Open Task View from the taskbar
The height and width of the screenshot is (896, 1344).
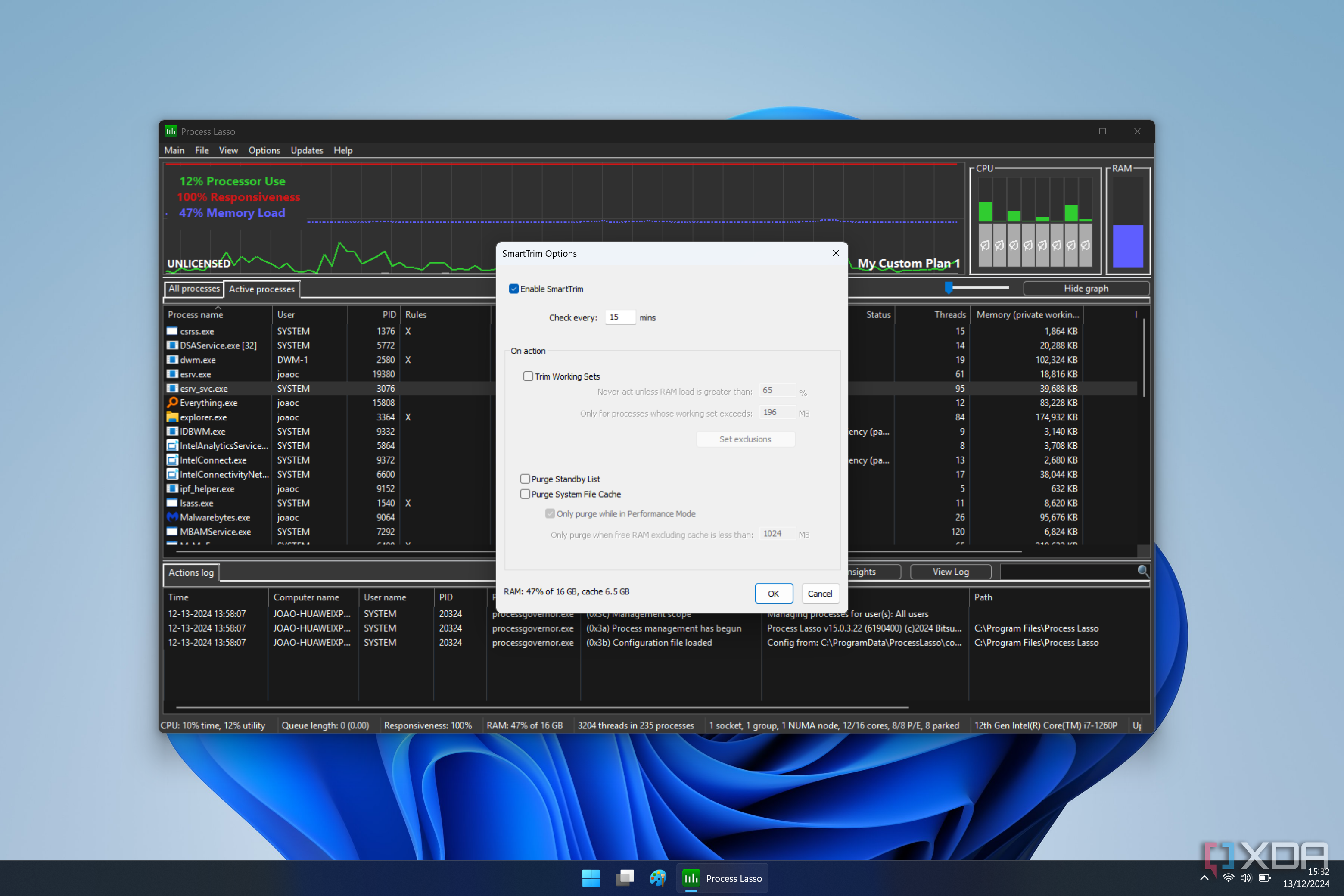click(x=625, y=878)
